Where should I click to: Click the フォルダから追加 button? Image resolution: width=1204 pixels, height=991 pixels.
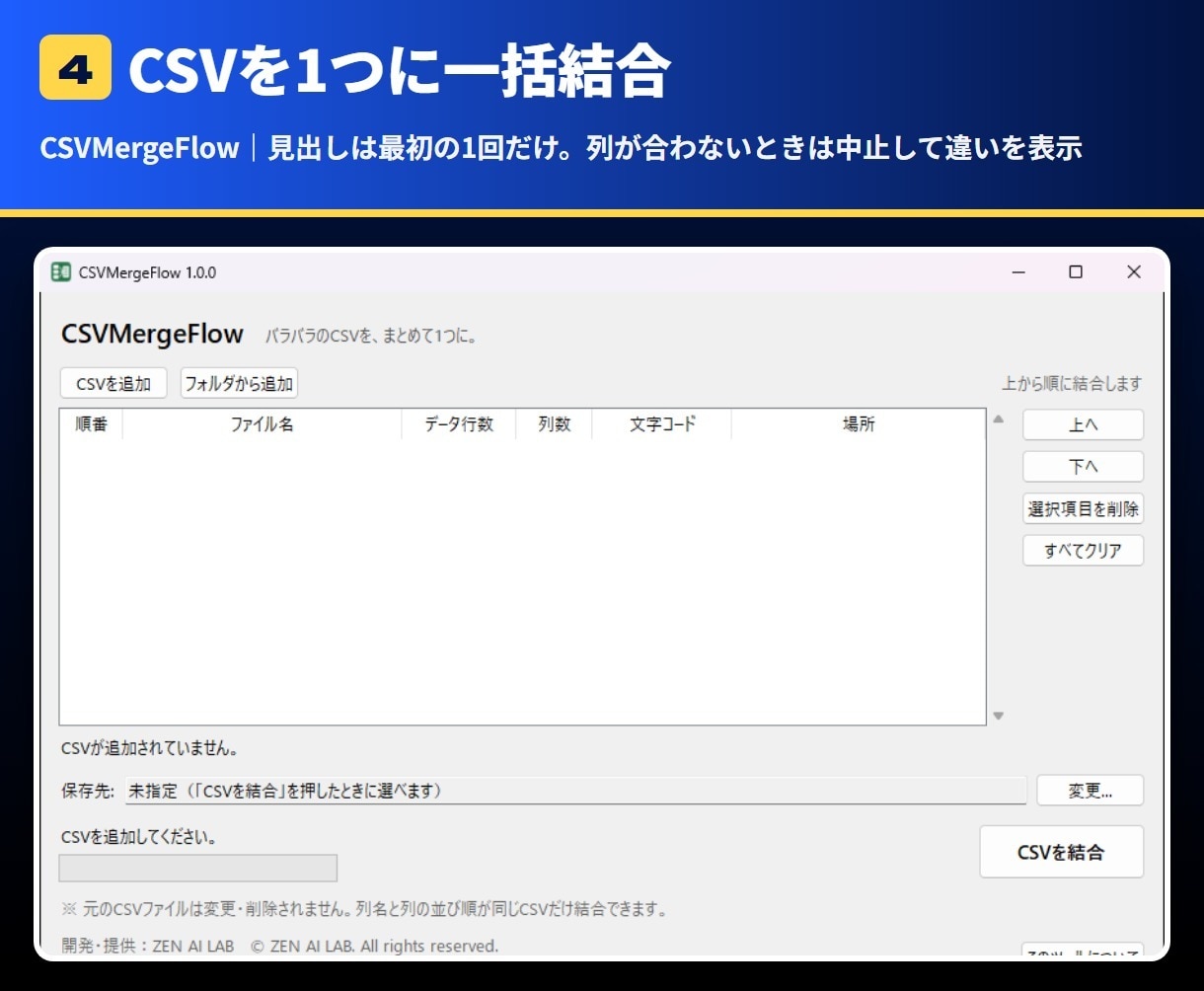pyautogui.click(x=239, y=384)
